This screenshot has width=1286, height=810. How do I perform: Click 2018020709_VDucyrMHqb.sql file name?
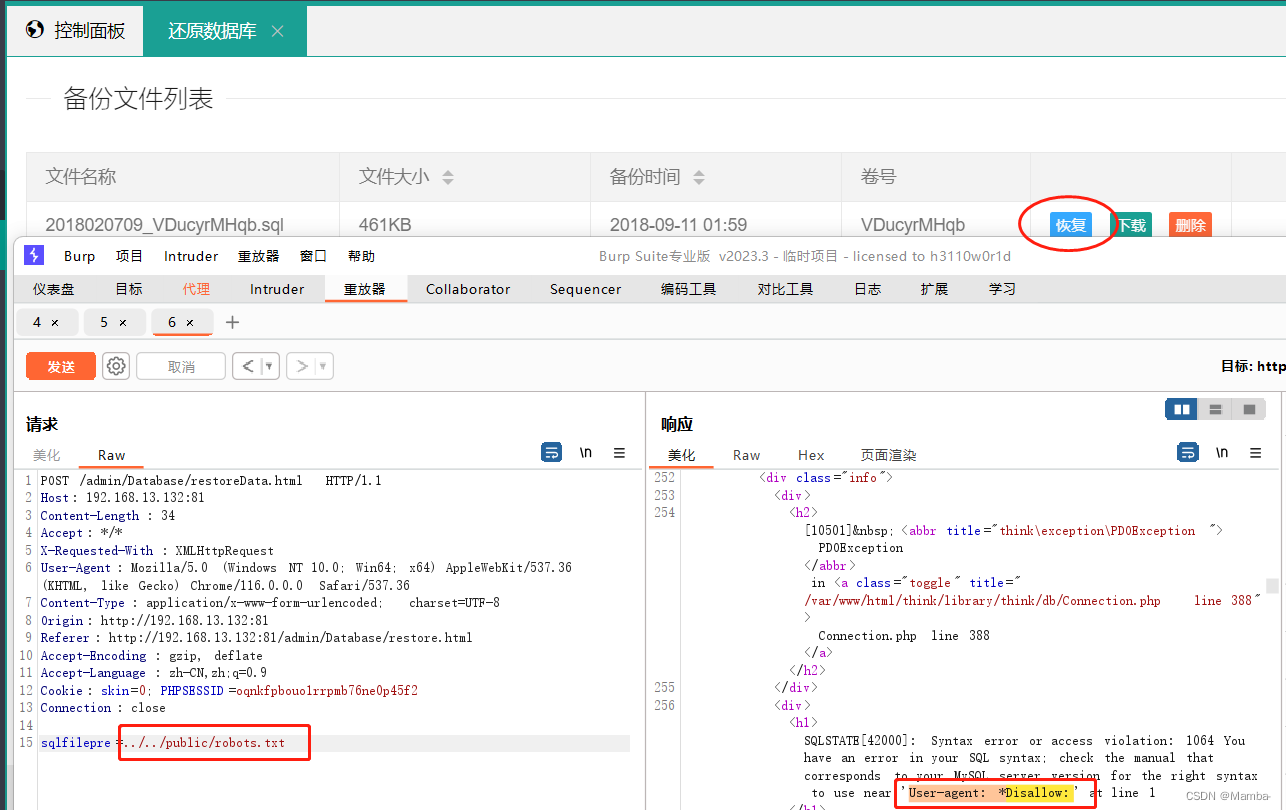pyautogui.click(x=165, y=225)
